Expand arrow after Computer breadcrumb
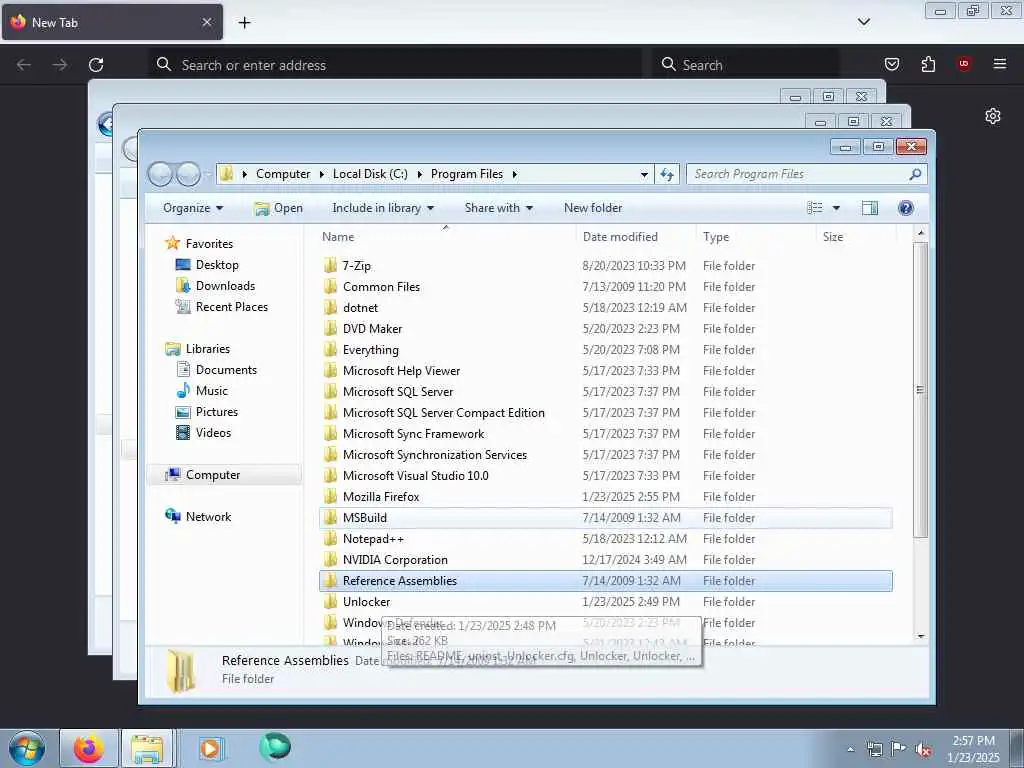This screenshot has height=768, width=1024. tap(322, 174)
